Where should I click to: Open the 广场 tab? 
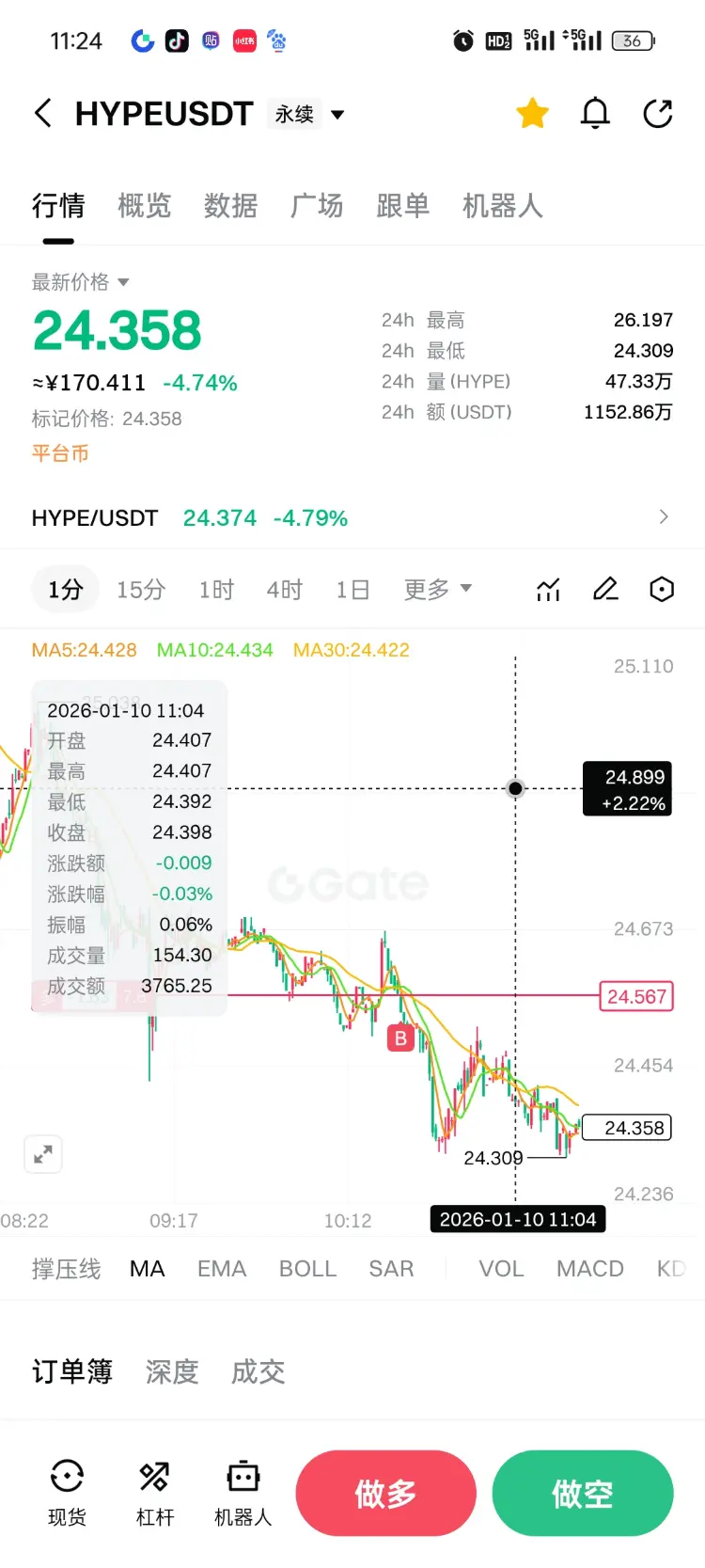(317, 205)
